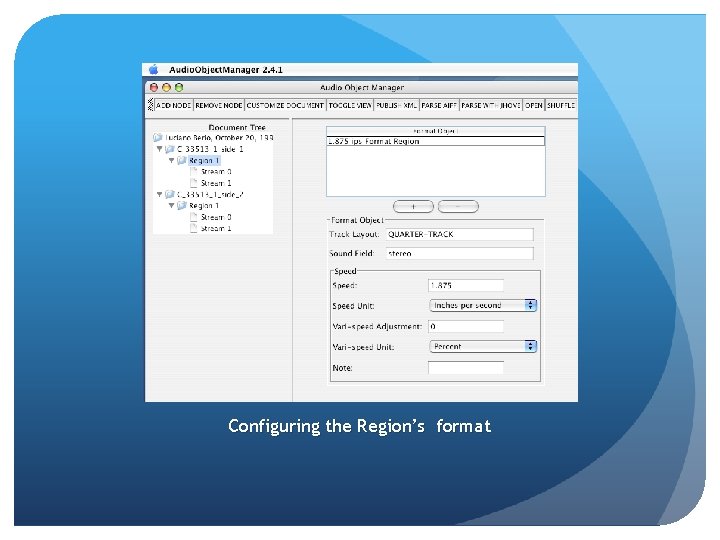Click the Stream 1 file icon under side_1
Image resolution: width=720 pixels, height=540 pixels.
[x=194, y=183]
